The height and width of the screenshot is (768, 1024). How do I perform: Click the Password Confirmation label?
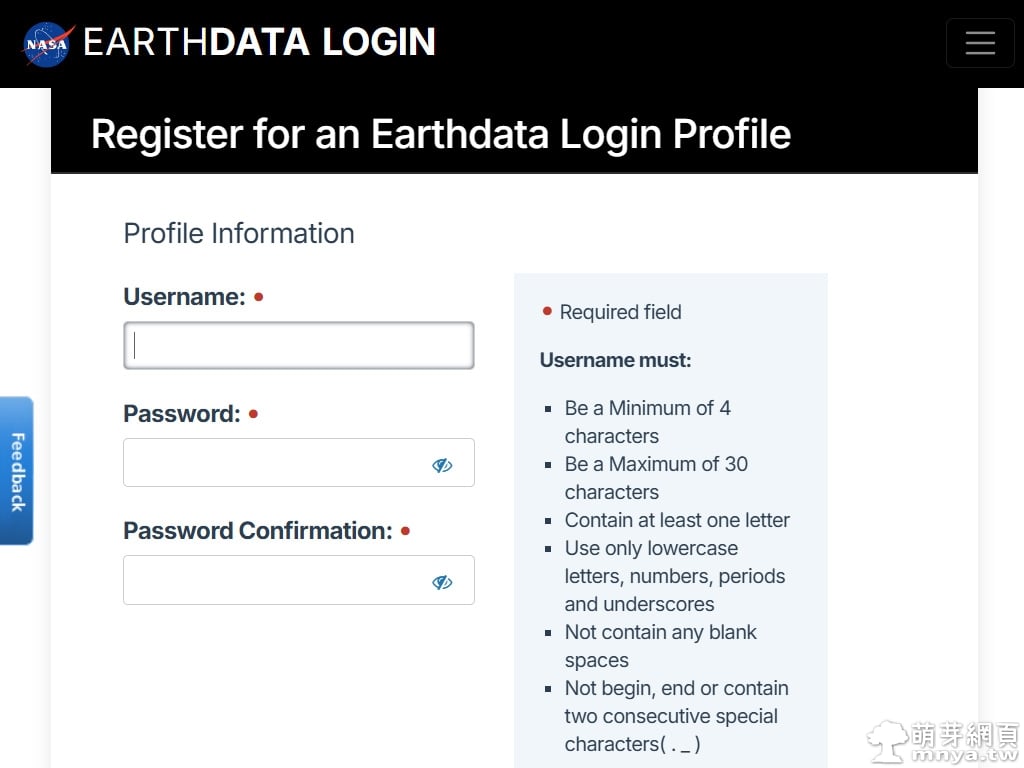[x=257, y=531]
